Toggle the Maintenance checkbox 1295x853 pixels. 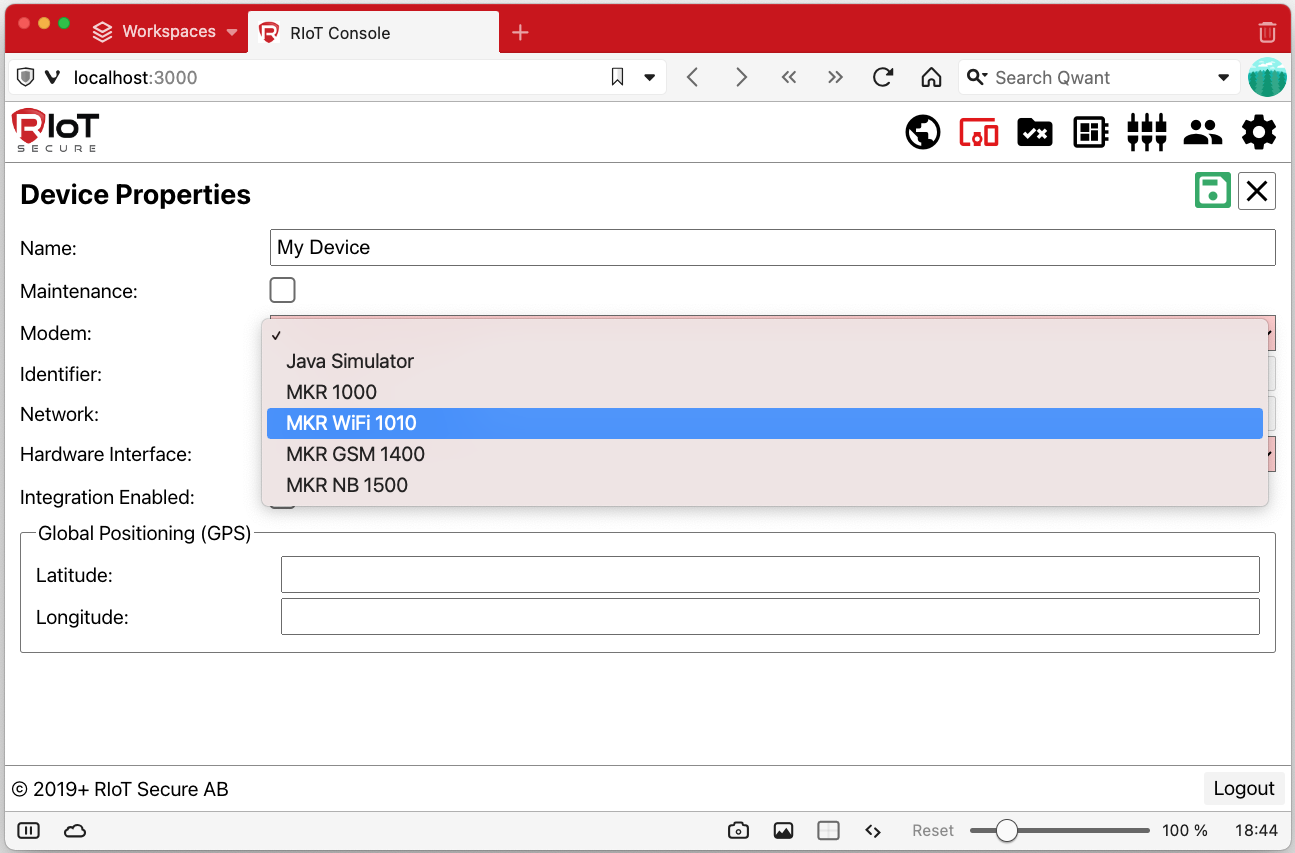click(283, 291)
